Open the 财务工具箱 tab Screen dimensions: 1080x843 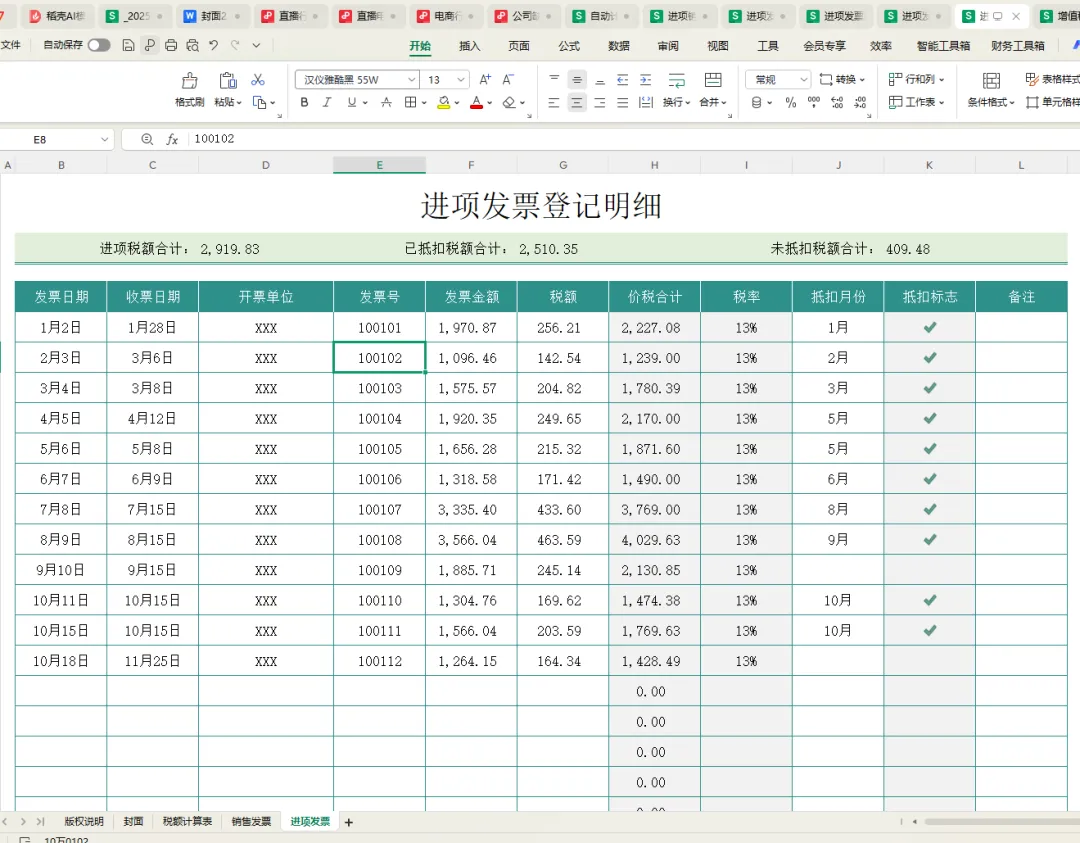pos(1017,45)
